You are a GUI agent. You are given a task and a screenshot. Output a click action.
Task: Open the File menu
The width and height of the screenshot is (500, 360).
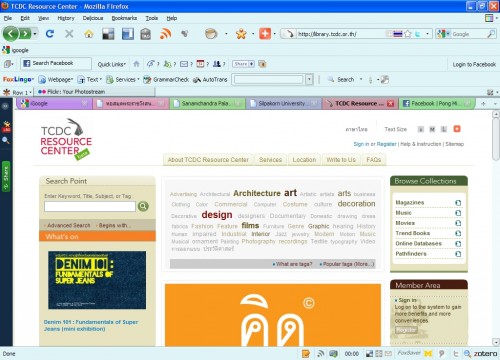[8, 18]
